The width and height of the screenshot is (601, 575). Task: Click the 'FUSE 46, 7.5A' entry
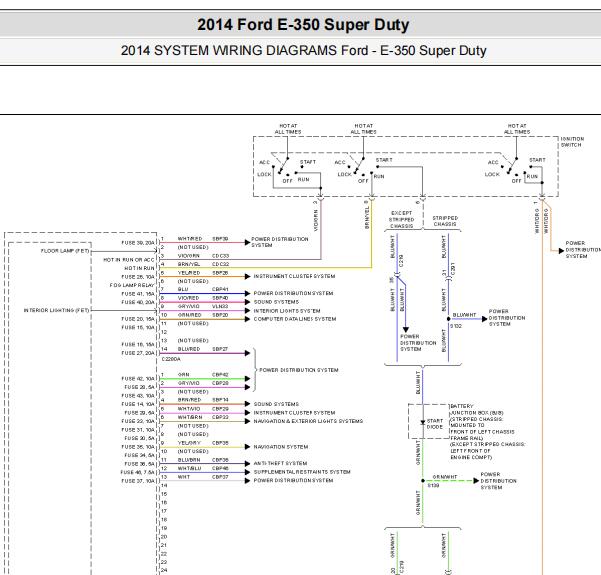[137, 472]
